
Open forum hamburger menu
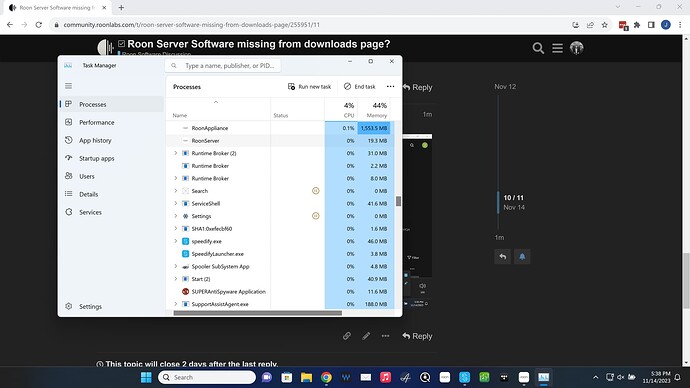coord(557,48)
